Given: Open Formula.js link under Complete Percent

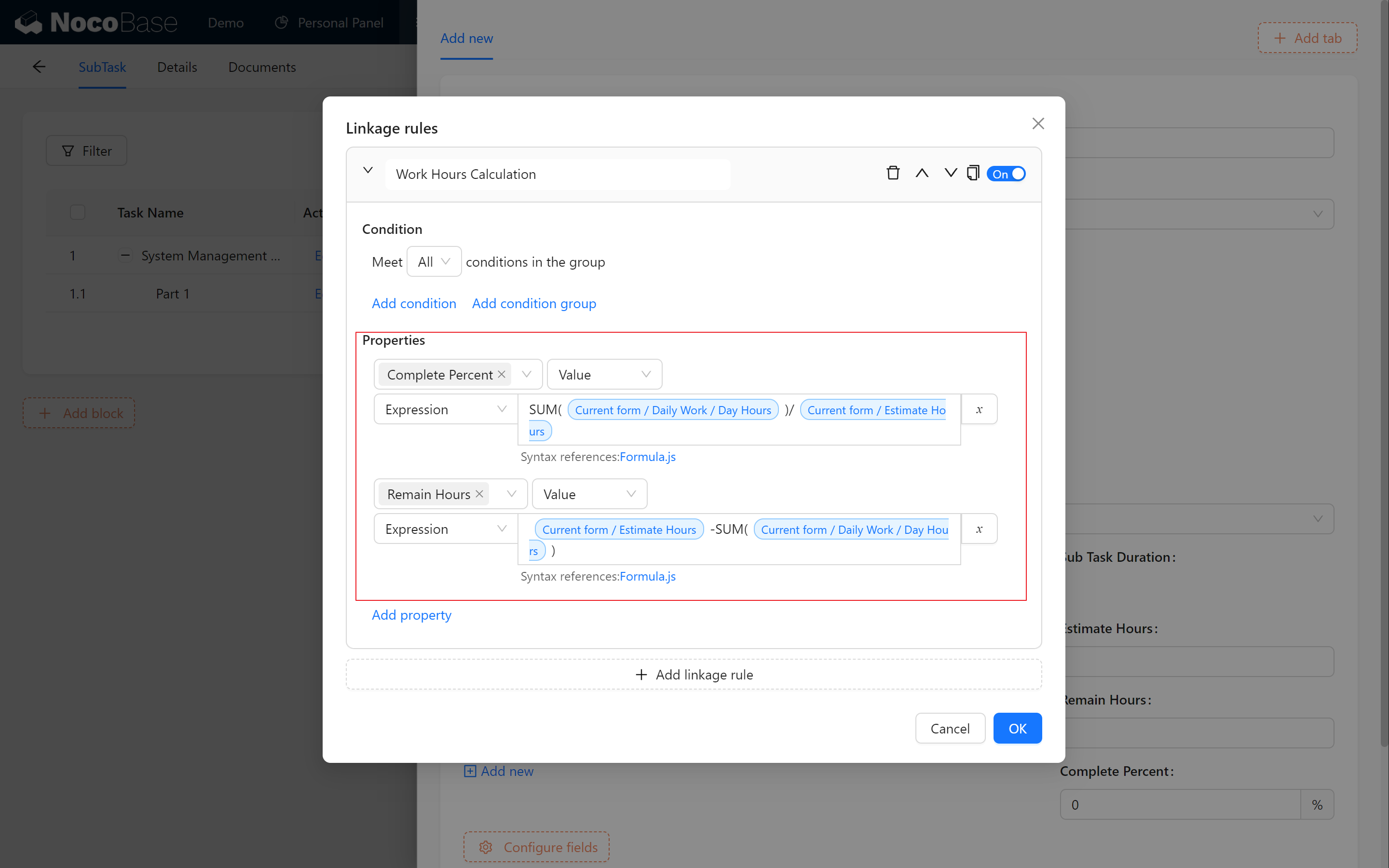Looking at the screenshot, I should pos(647,457).
